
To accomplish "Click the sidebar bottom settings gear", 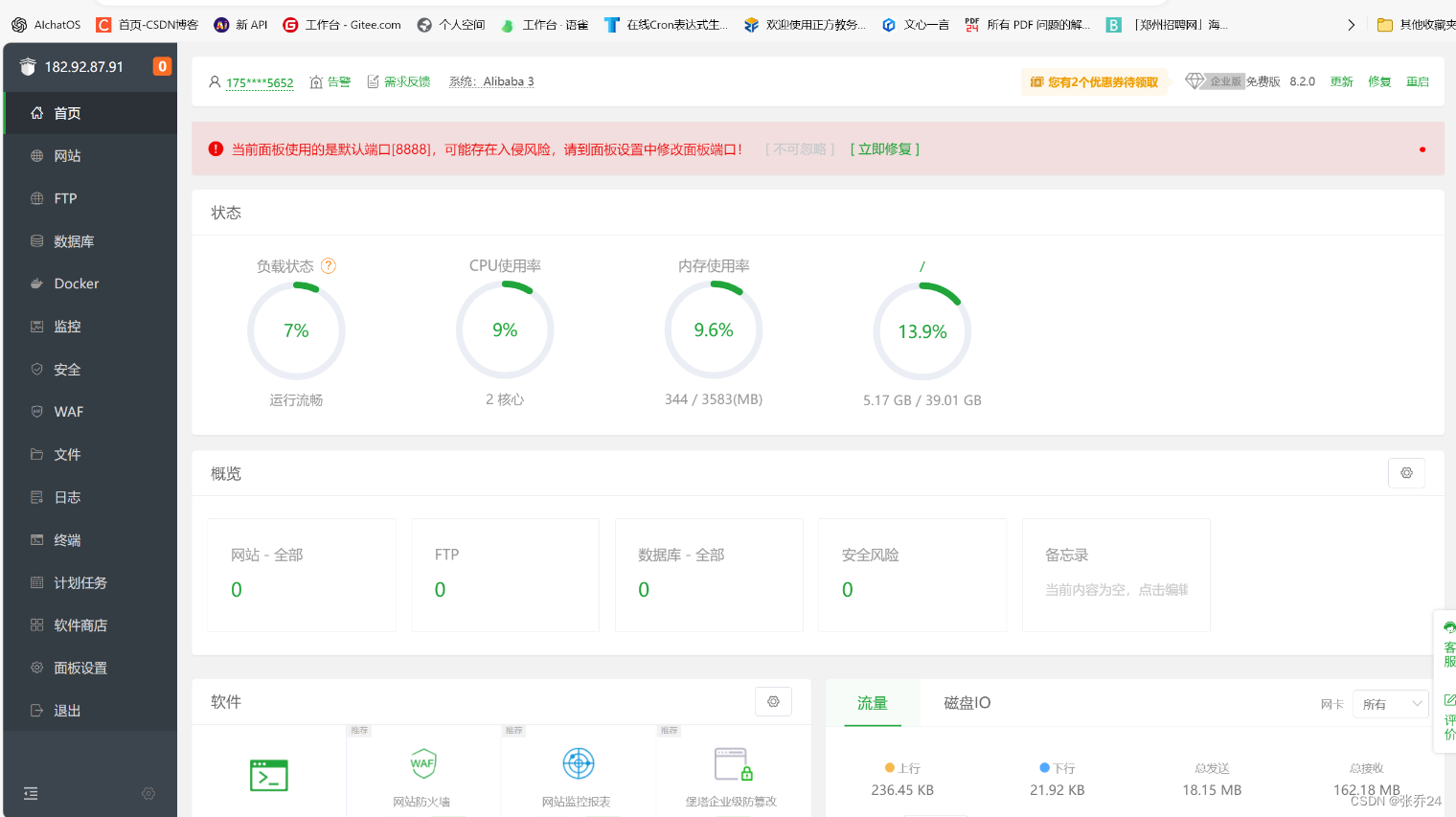I will [148, 793].
